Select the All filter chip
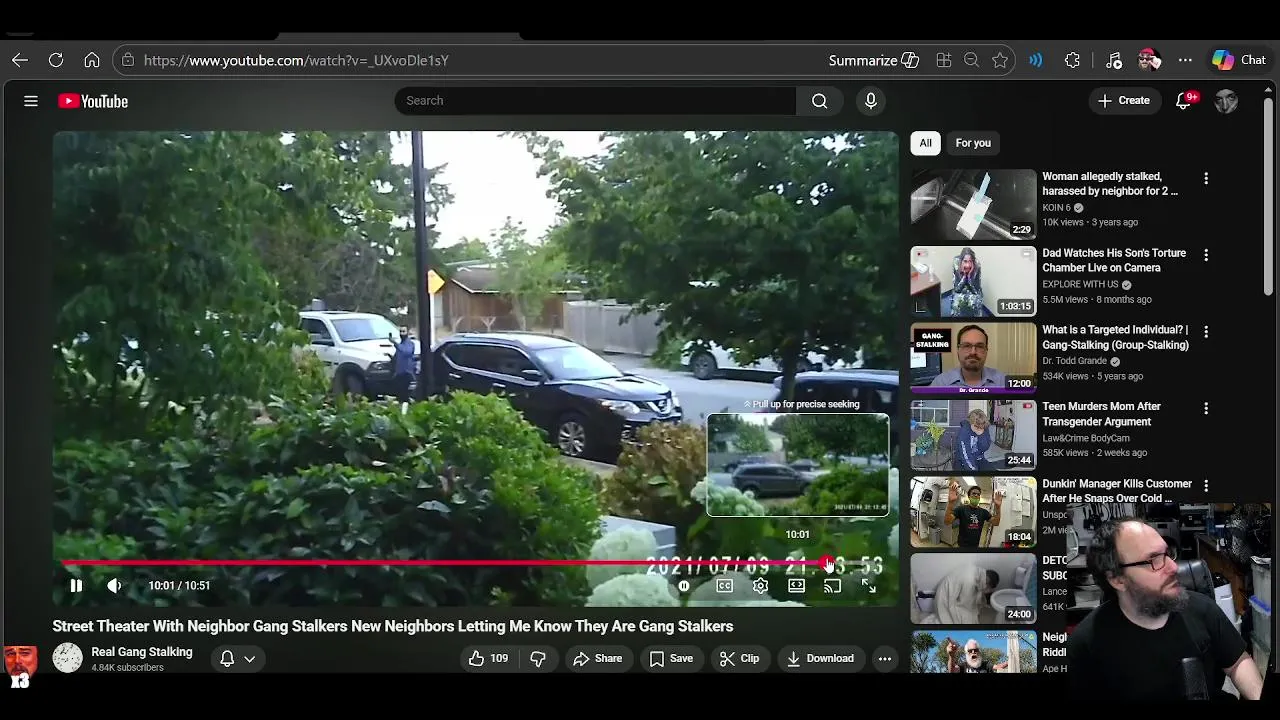The image size is (1280, 720). coord(925,143)
